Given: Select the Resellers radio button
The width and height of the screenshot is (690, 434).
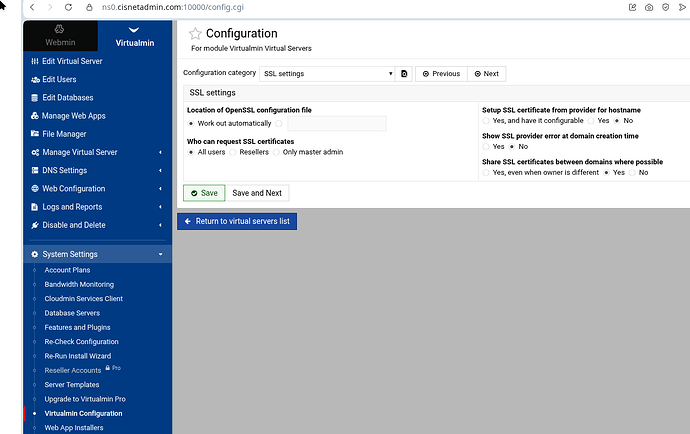Looking at the screenshot, I should [x=233, y=152].
